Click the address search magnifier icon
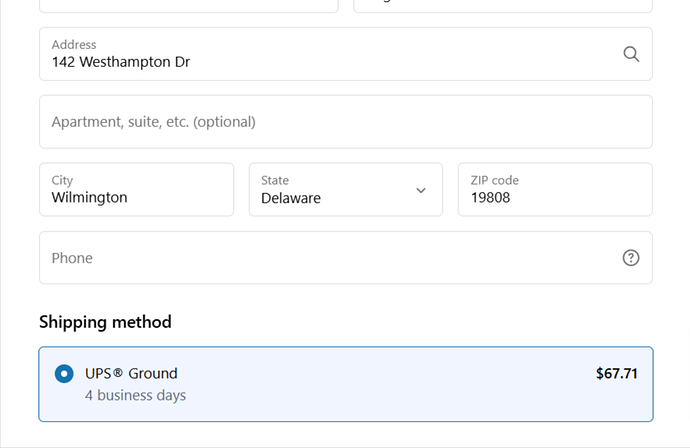This screenshot has width=690, height=448. (631, 54)
